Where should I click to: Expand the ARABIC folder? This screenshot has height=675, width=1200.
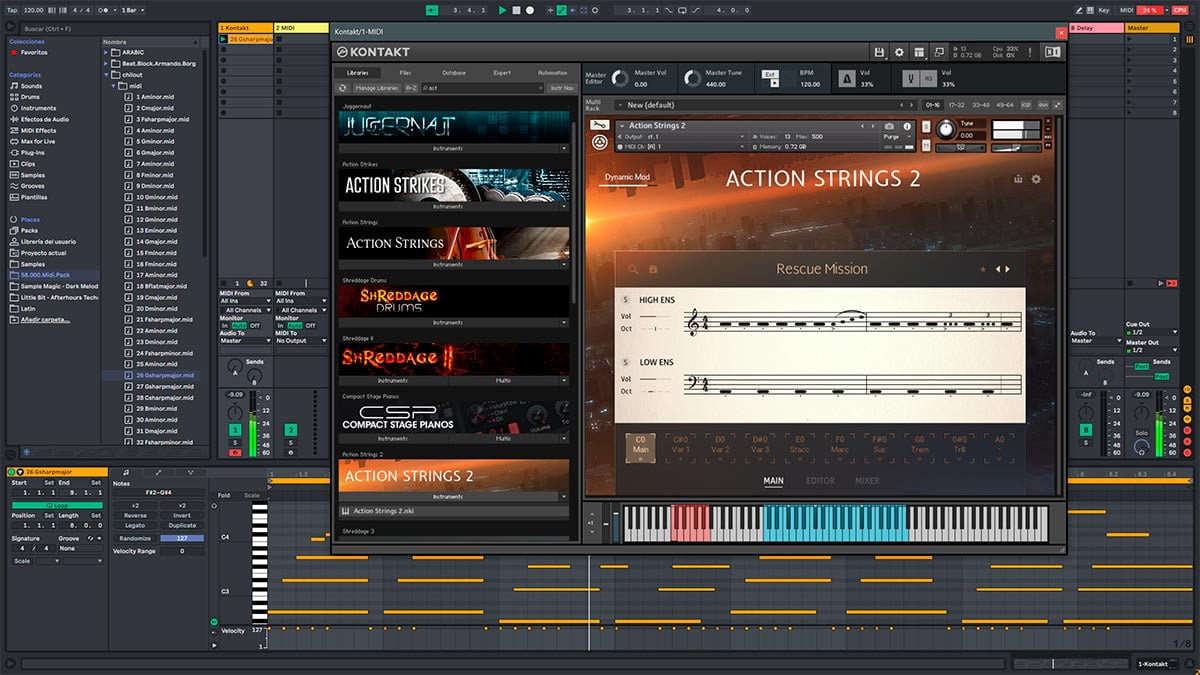coord(106,52)
